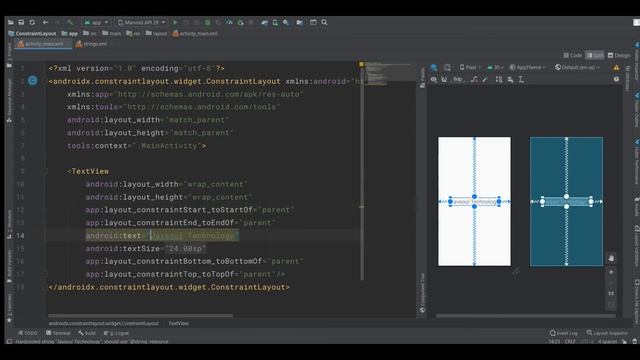This screenshot has width=640, height=360.
Task: Select the app breadcrumb in navigation bar
Action: tap(70, 33)
